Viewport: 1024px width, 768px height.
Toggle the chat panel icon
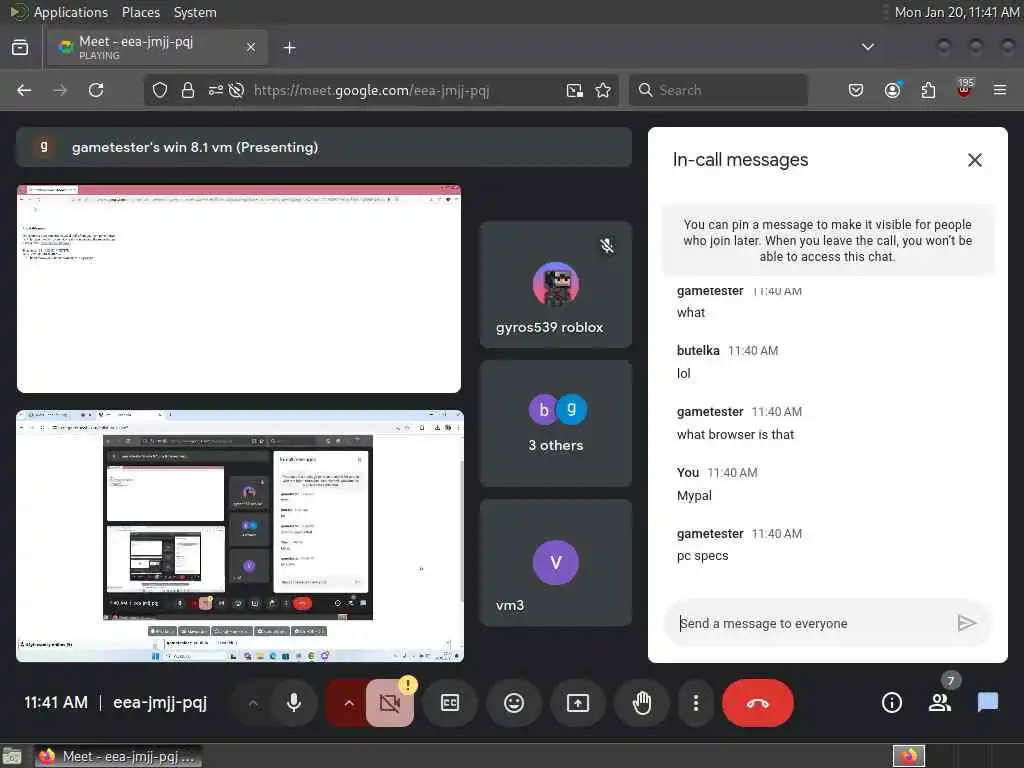pyautogui.click(x=987, y=703)
